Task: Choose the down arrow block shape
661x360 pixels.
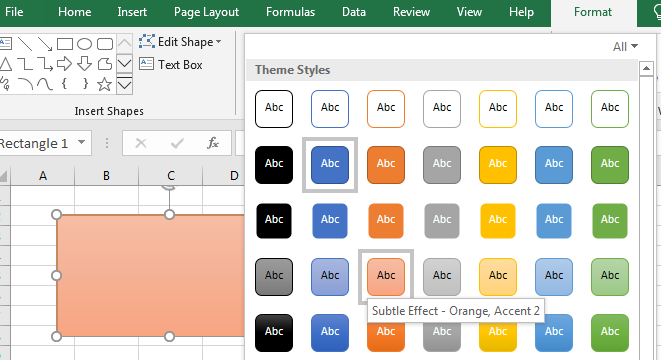Action: coord(85,64)
